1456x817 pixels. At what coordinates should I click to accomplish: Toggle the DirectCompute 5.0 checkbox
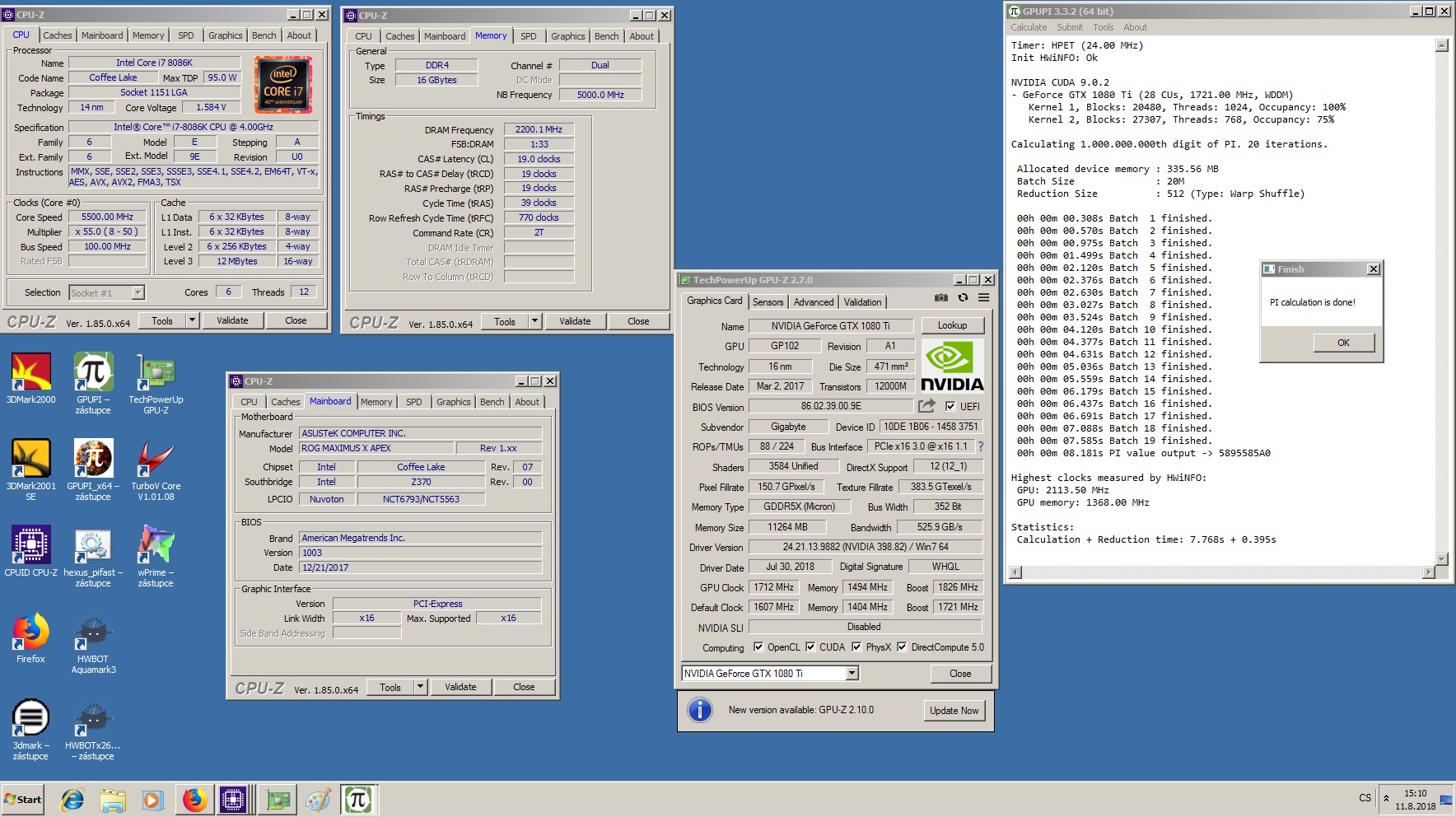(x=902, y=647)
